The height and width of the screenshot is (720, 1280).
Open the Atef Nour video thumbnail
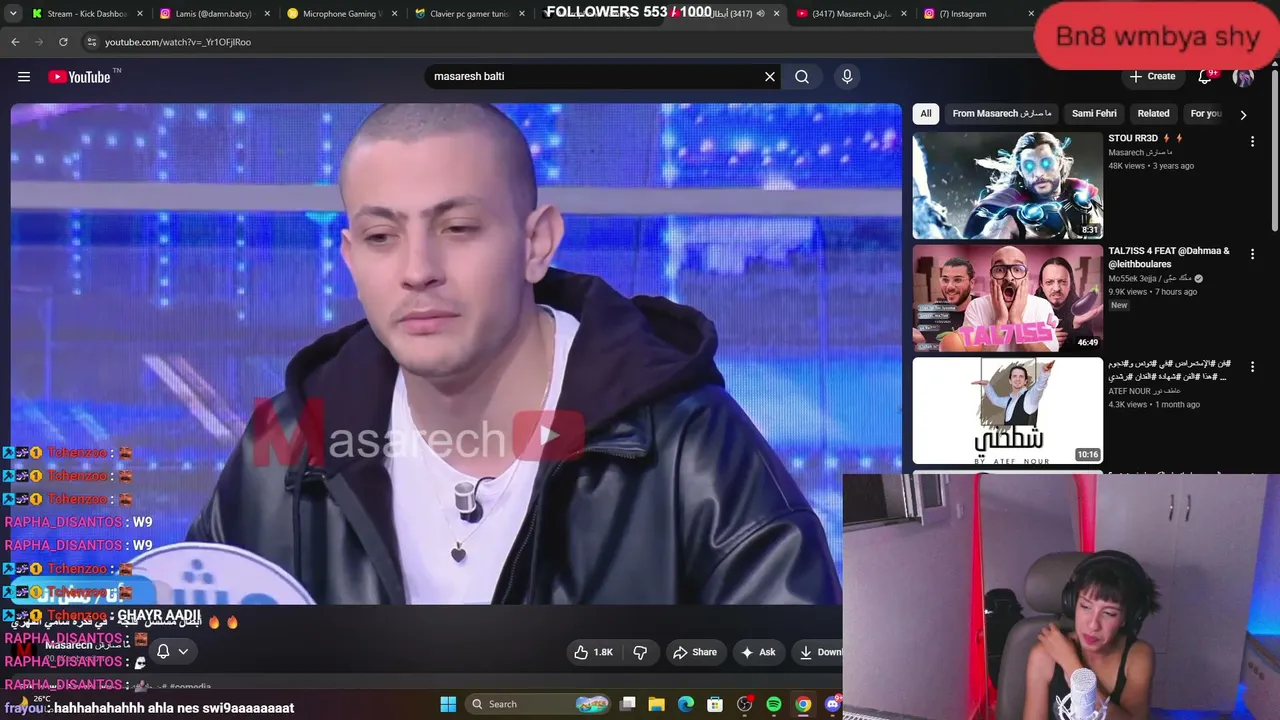pos(1008,410)
